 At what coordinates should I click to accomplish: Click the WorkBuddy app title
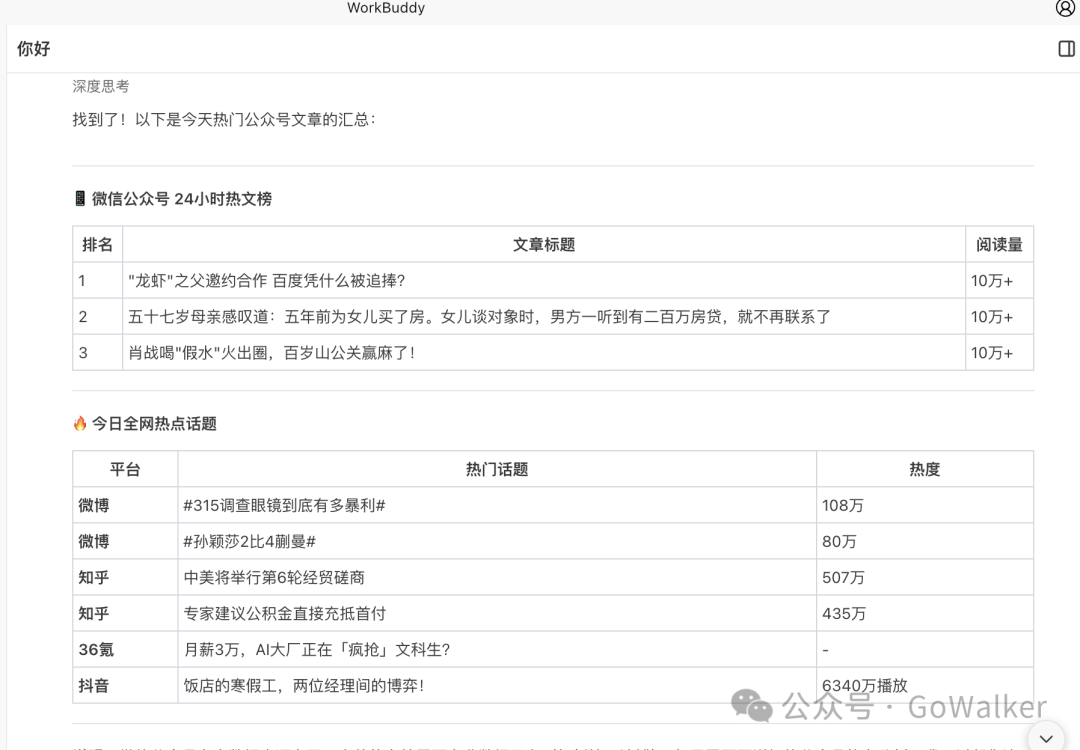tap(386, 8)
